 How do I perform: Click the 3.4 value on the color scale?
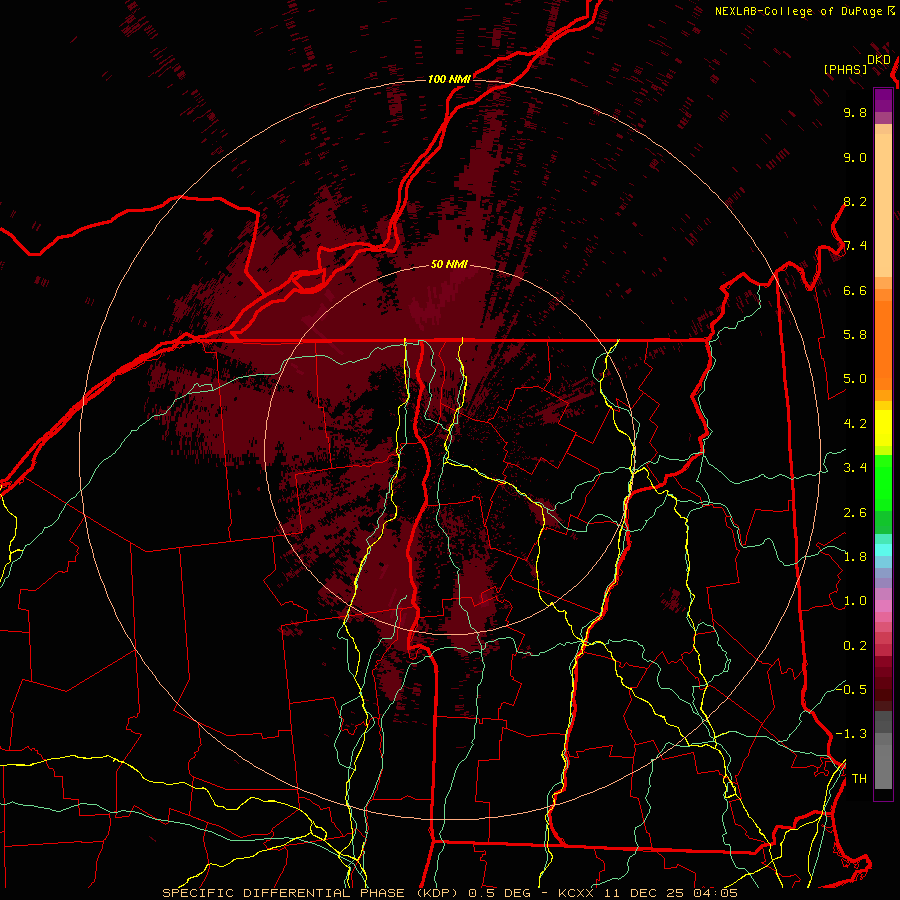coord(855,468)
